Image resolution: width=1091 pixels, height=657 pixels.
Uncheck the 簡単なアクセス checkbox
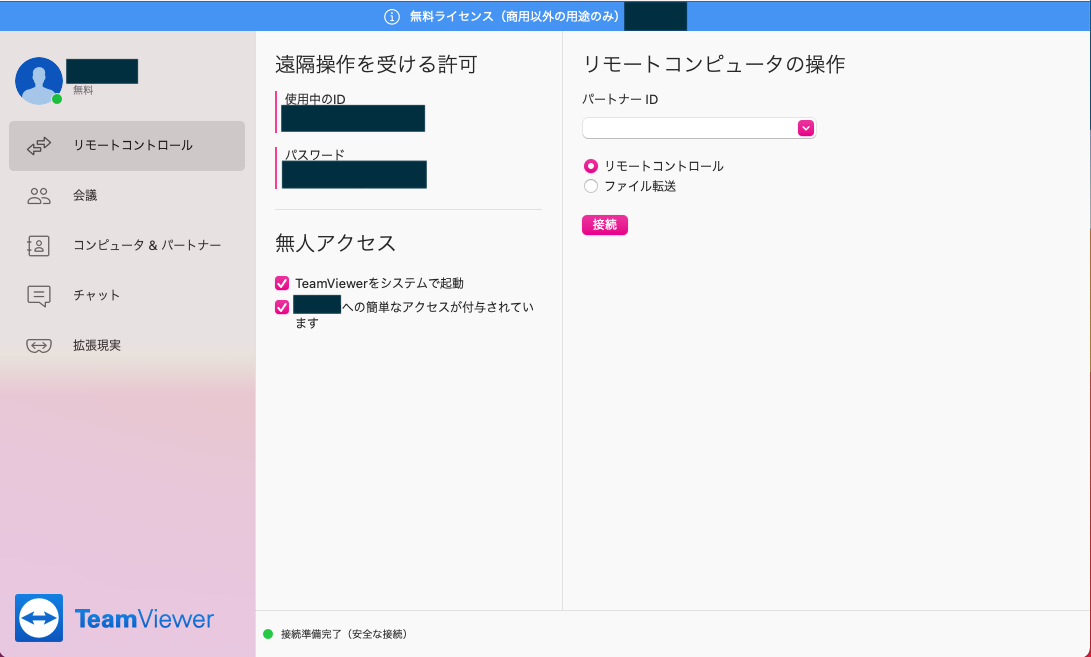coord(282,307)
